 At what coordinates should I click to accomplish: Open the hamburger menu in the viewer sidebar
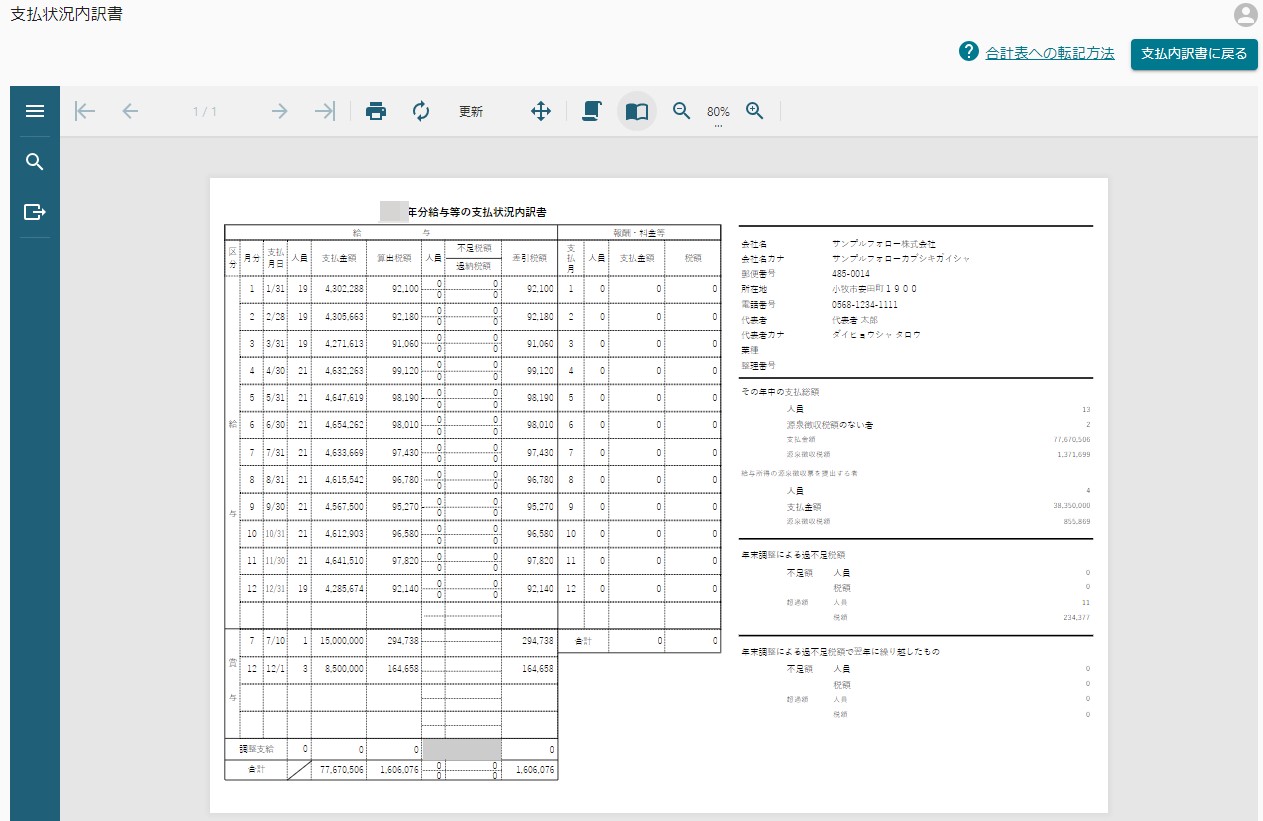[x=35, y=111]
